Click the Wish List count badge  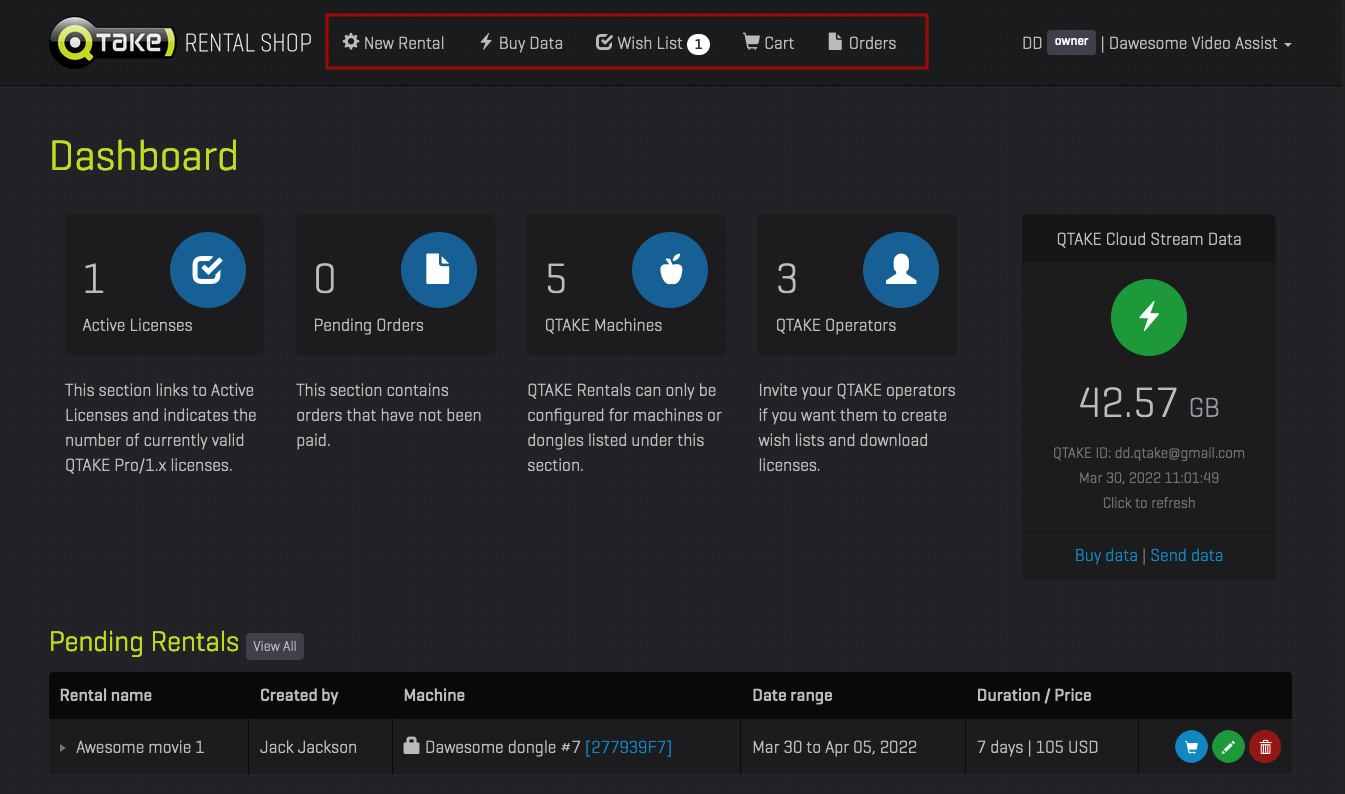click(x=698, y=44)
